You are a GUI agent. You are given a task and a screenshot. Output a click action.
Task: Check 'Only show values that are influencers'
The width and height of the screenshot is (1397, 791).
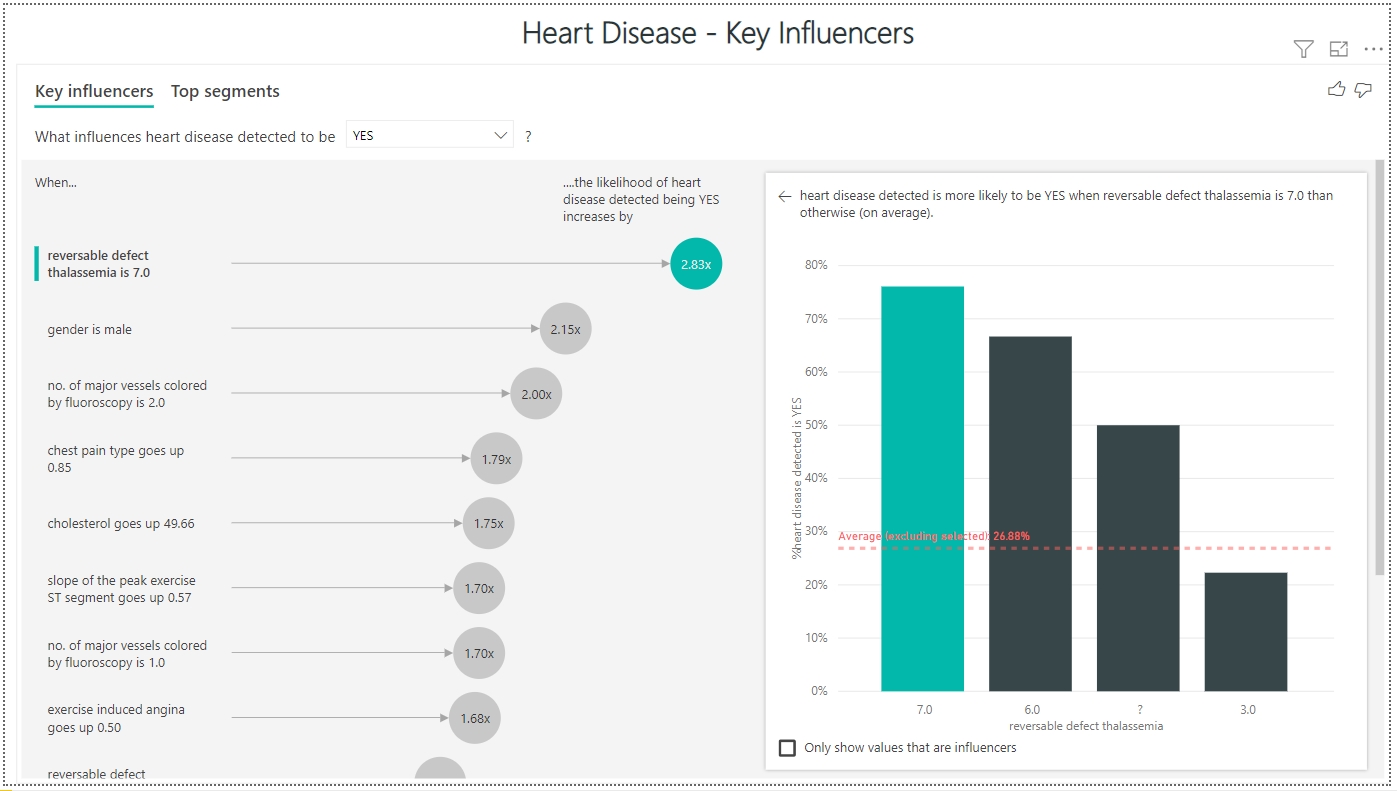click(x=787, y=747)
